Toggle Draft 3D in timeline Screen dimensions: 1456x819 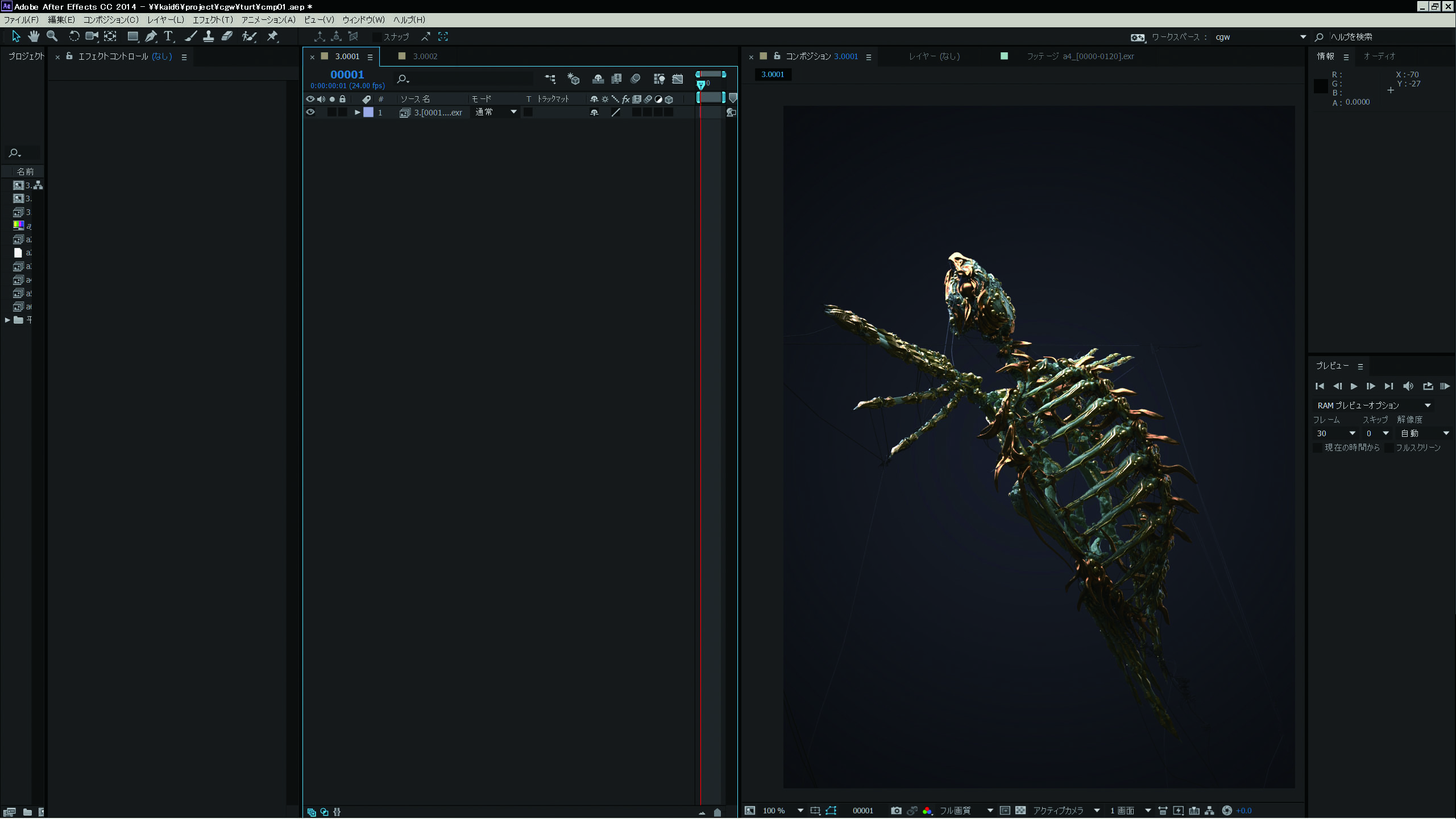coord(573,79)
